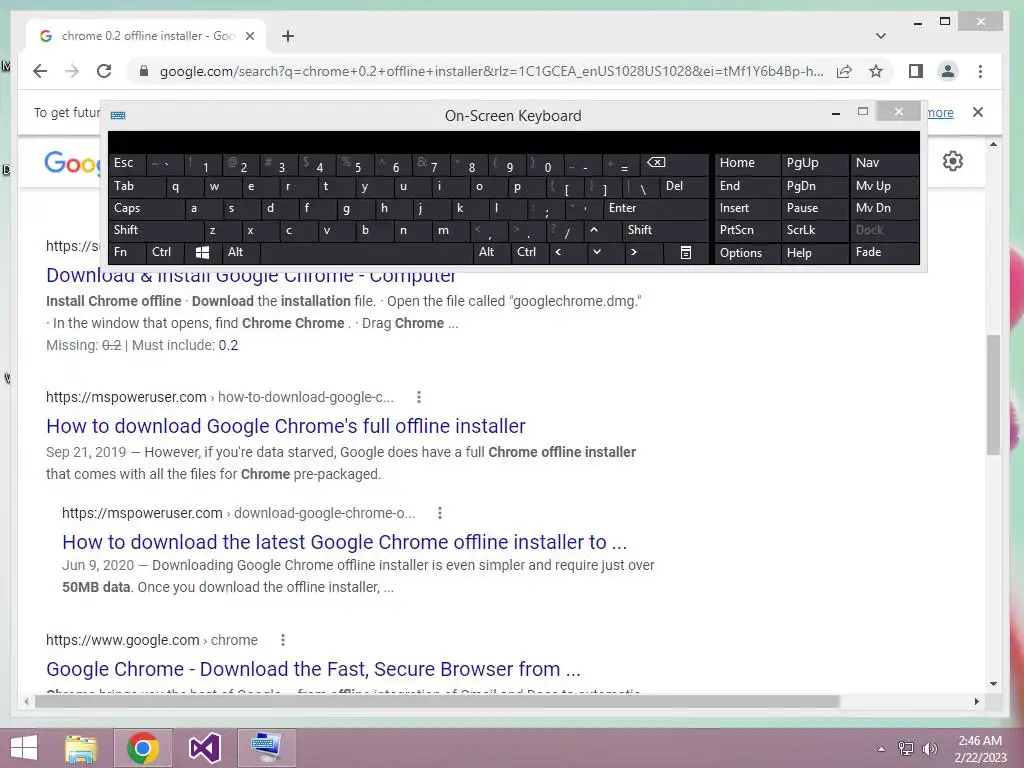Image resolution: width=1024 pixels, height=768 pixels.
Task: Click Must include 0.2 link
Action: 228,345
